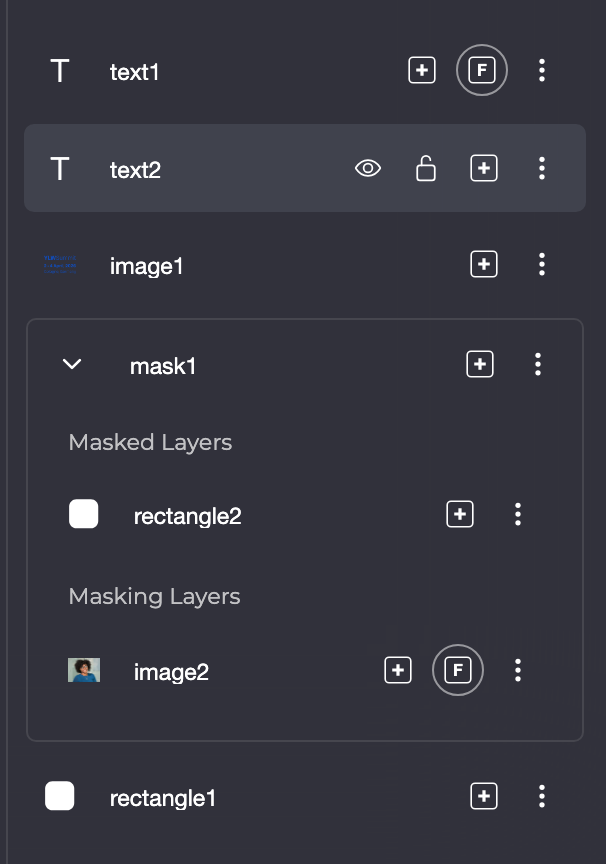Click the add plus icon on text1 row

pos(422,71)
